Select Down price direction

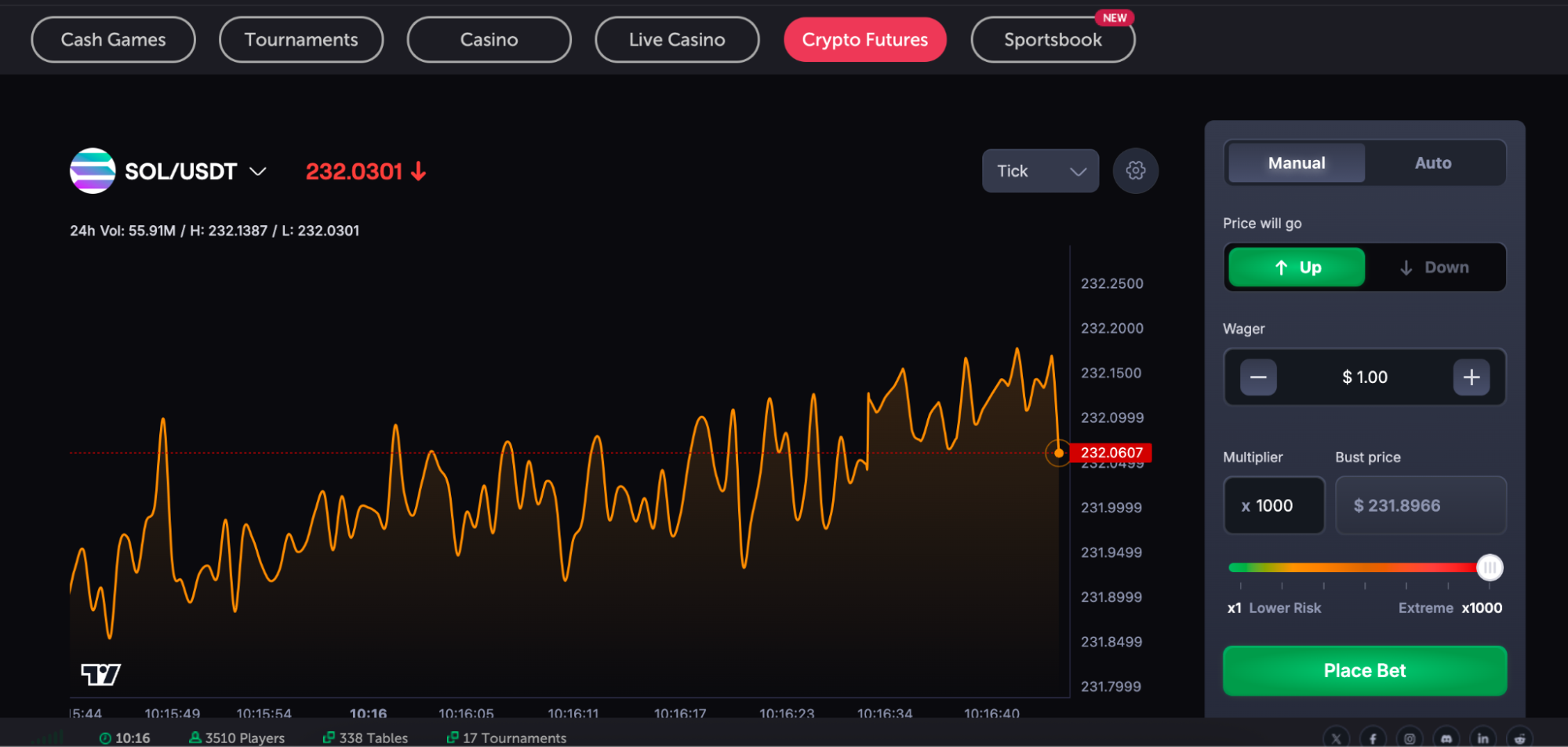1434,268
